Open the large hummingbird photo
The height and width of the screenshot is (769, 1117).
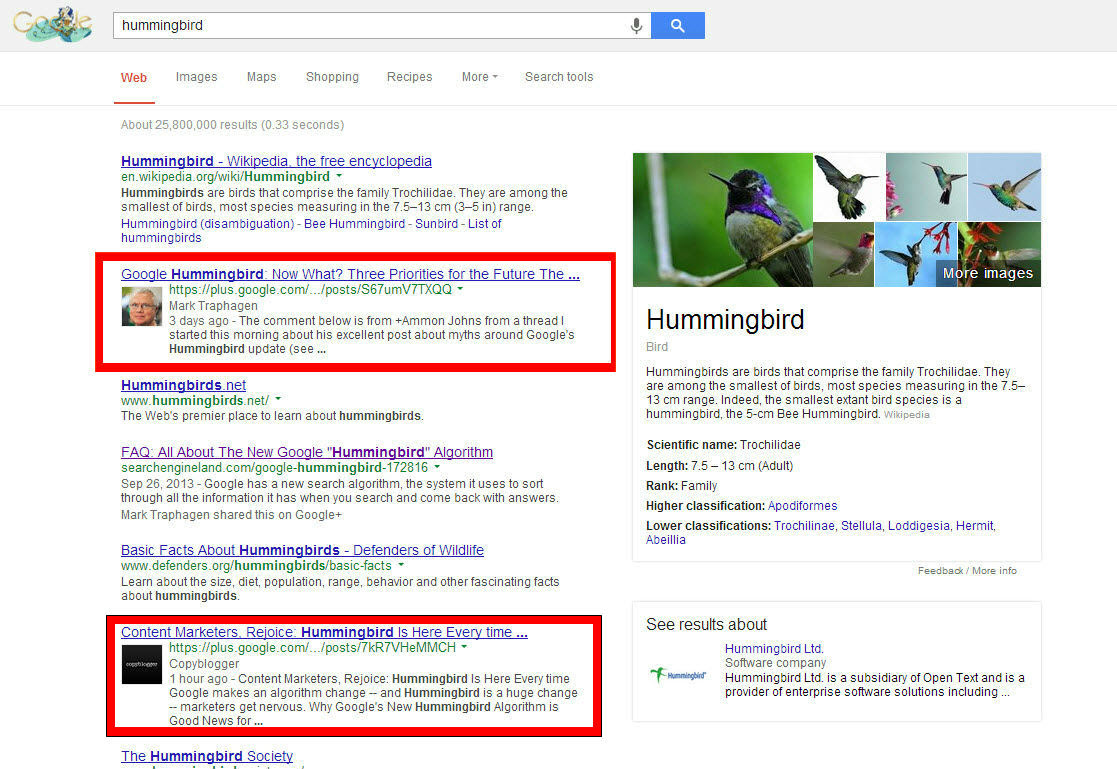[x=722, y=219]
